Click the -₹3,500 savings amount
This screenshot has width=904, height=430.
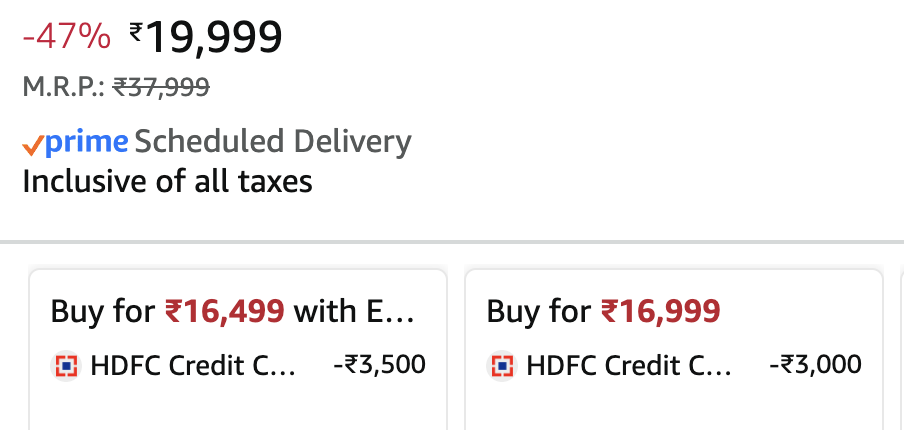[x=379, y=365]
